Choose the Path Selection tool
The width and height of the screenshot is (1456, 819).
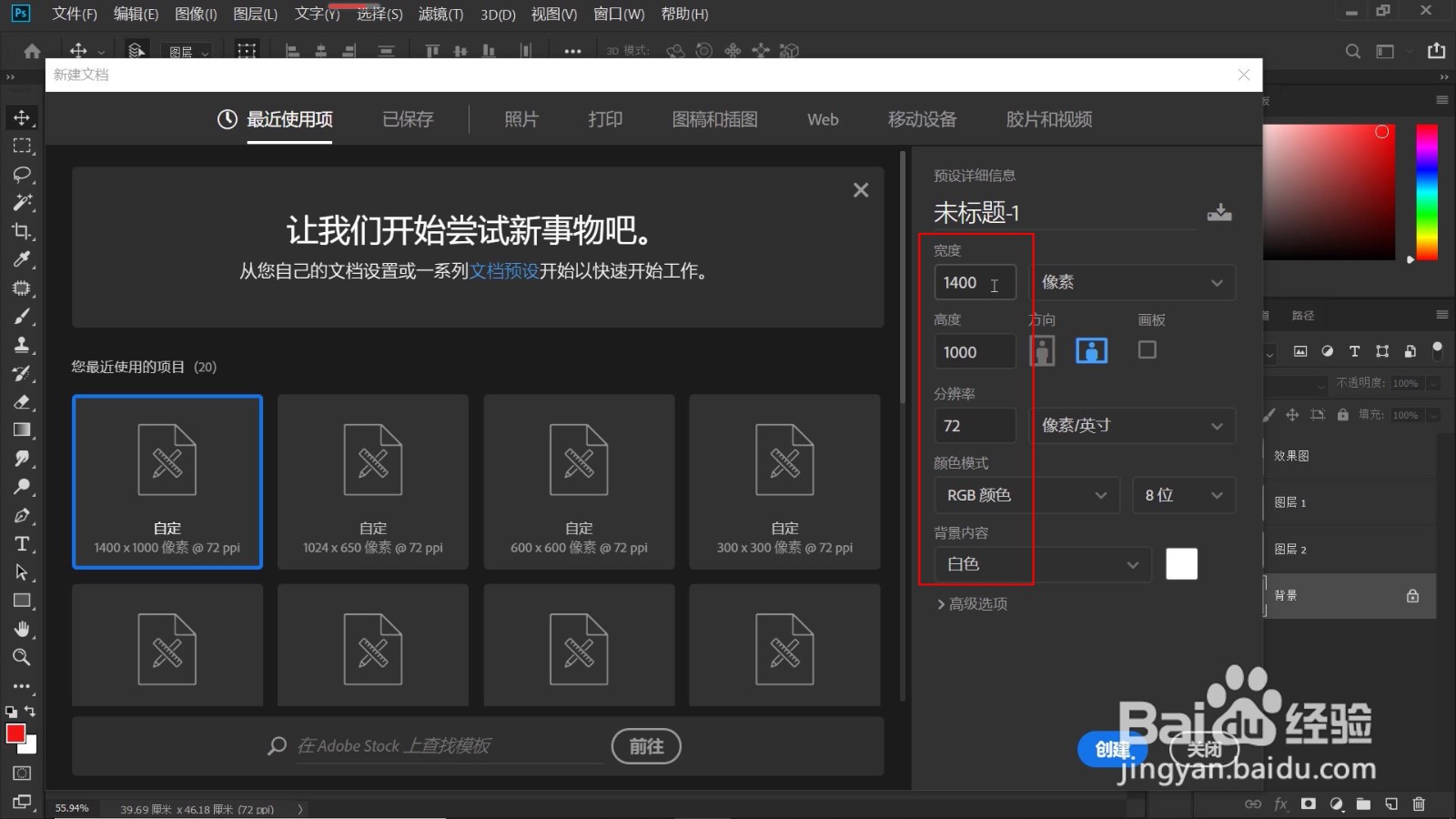click(22, 572)
